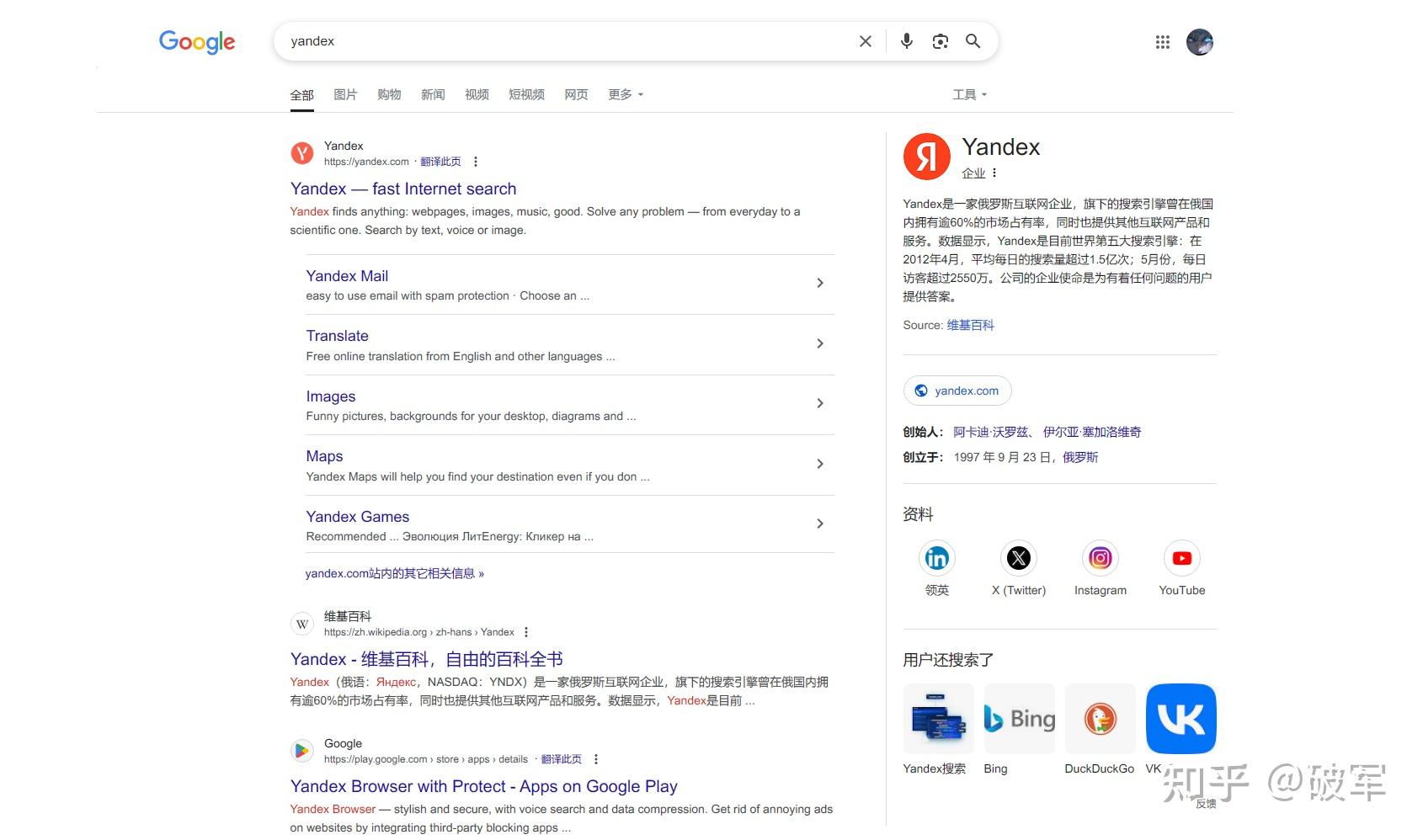Open 'Yandex — fast Internet search' result
The image size is (1423, 840).
pyautogui.click(x=403, y=189)
